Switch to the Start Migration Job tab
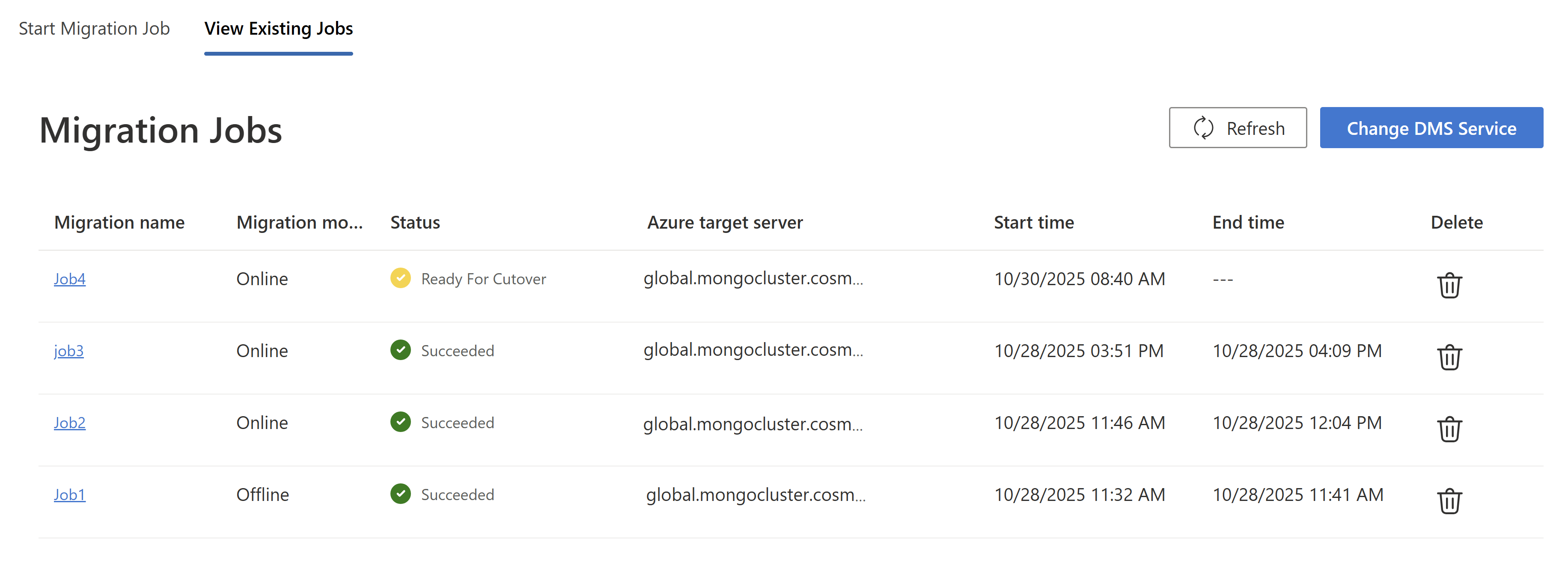This screenshot has height=587, width=1568. [94, 29]
